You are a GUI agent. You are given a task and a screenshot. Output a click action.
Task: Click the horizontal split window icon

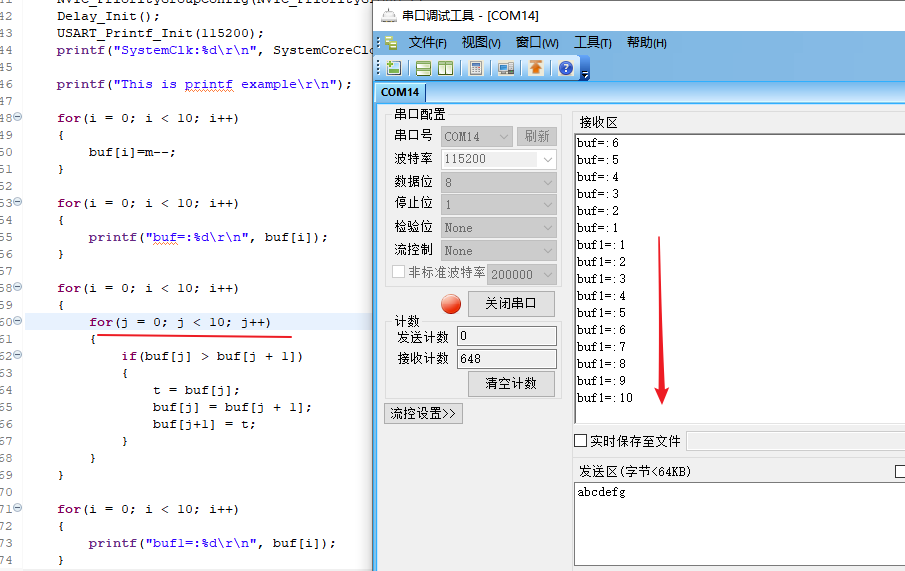click(424, 68)
